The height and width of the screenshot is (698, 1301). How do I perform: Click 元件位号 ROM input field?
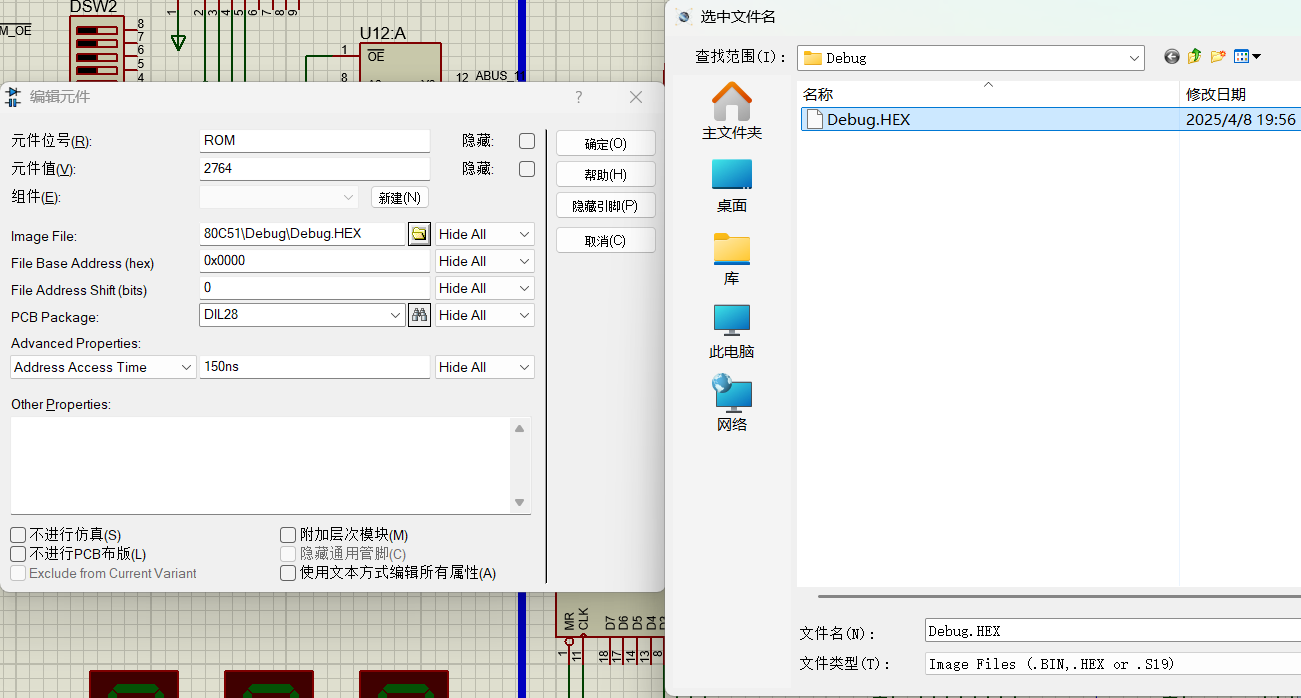point(315,141)
